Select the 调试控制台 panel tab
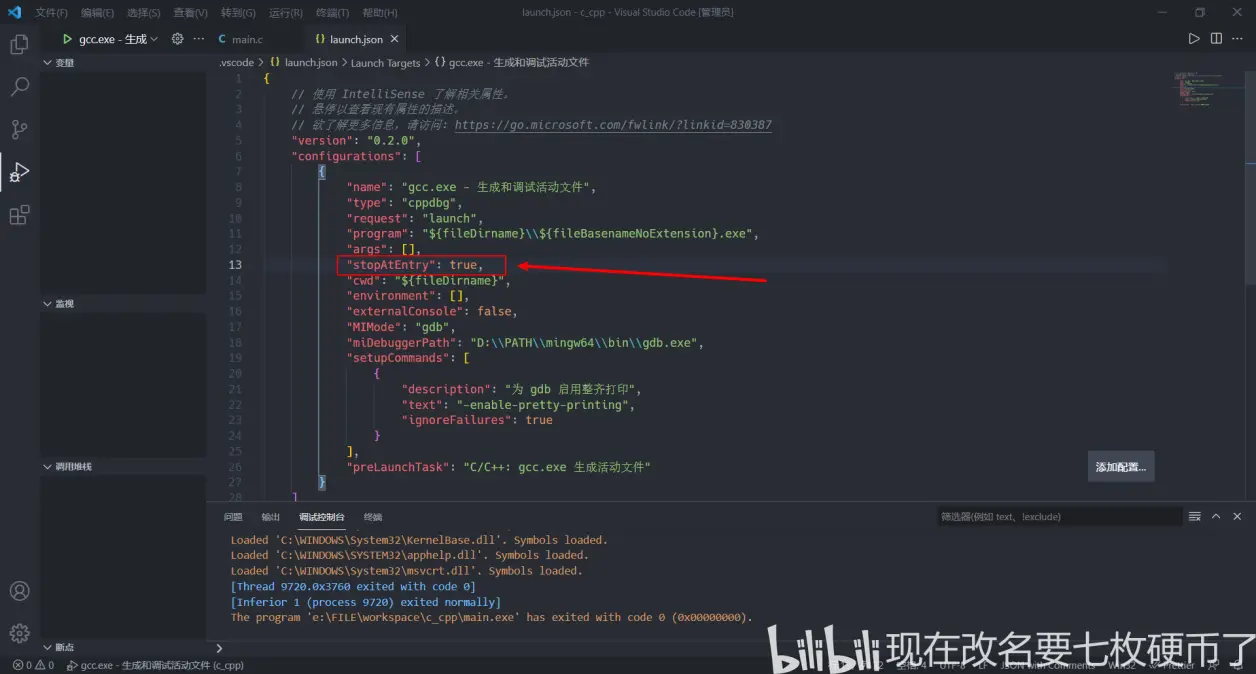Image resolution: width=1256 pixels, height=674 pixels. pos(322,517)
